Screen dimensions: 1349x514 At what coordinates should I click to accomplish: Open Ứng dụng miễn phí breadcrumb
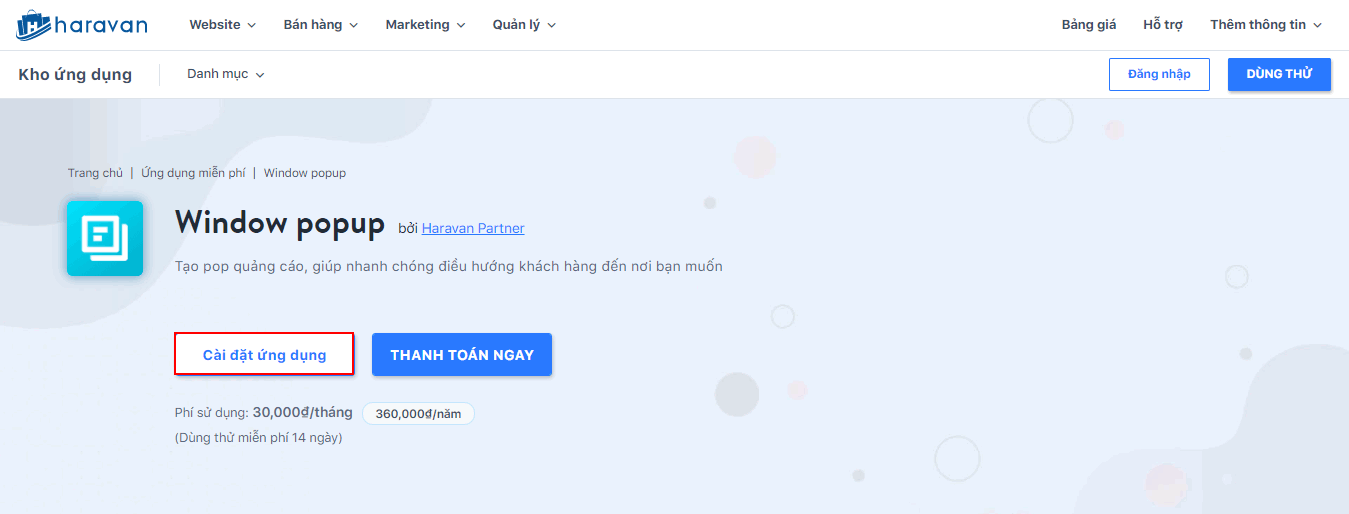[193, 173]
